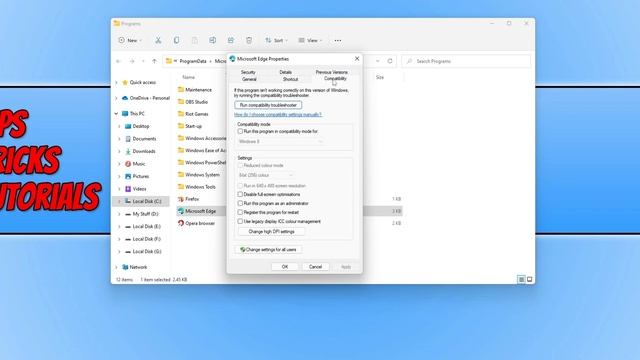Open the New dropdown in toolbar

[x=130, y=40]
